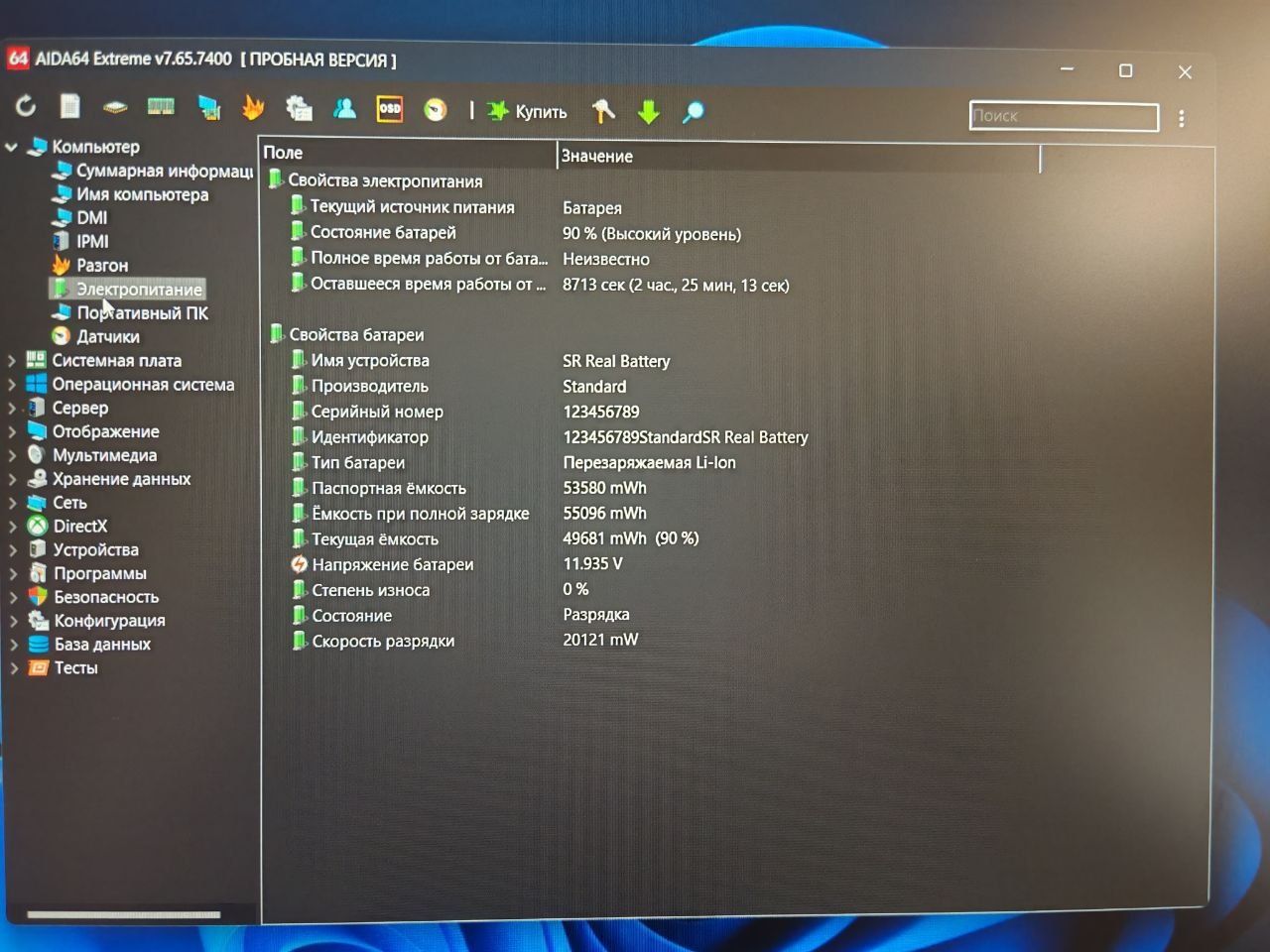
Task: Expand the Сервер tree node
Action: [13, 409]
